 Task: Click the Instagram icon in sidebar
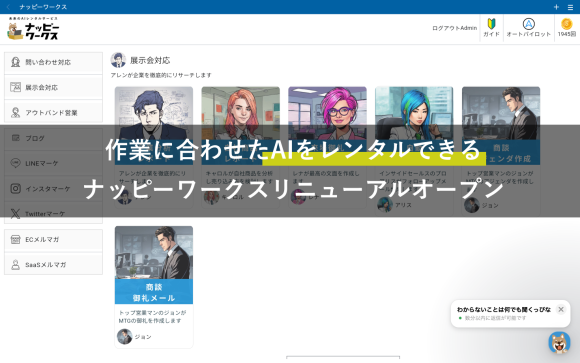[16, 189]
